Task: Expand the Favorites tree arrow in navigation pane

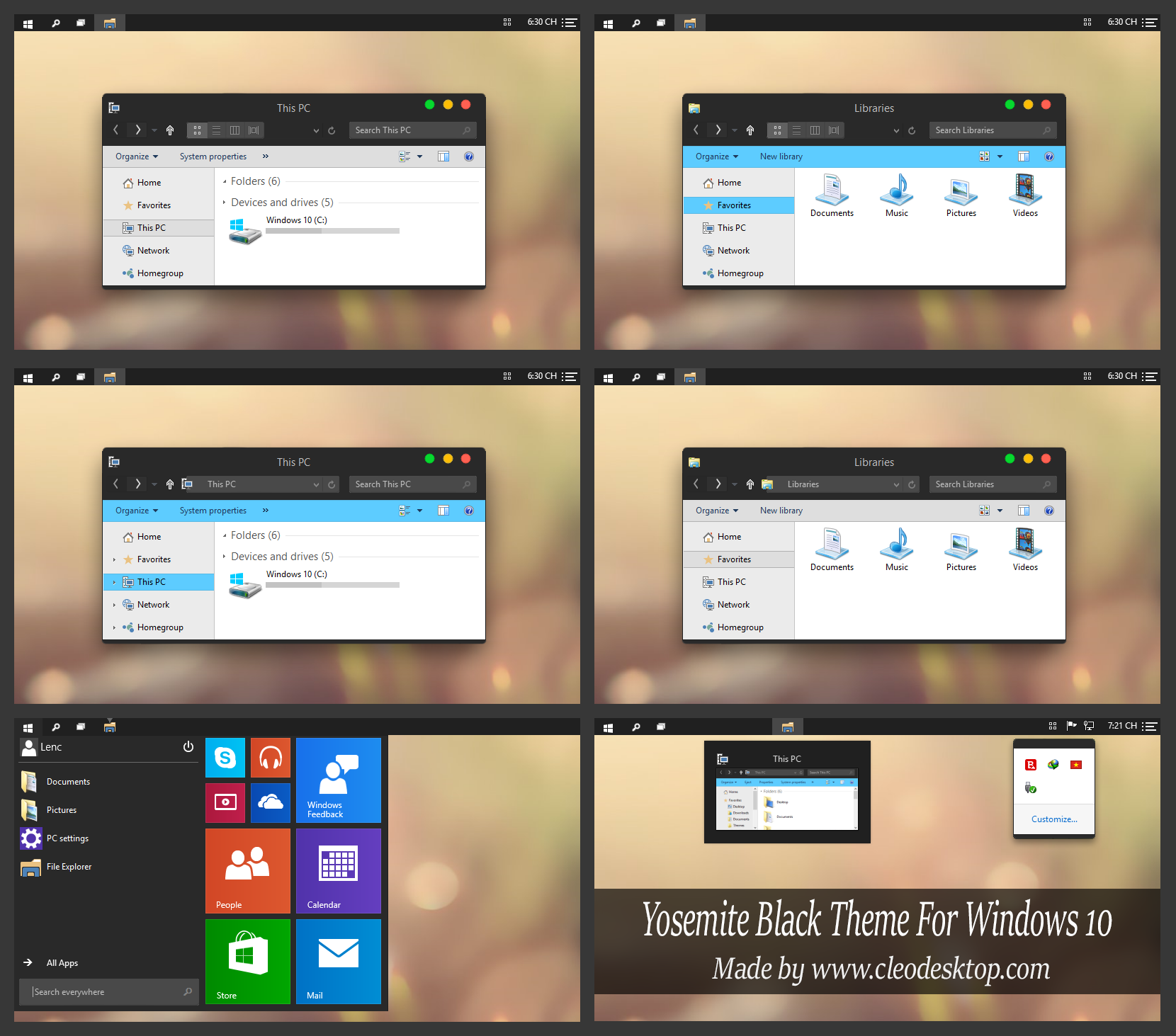Action: [x=114, y=559]
